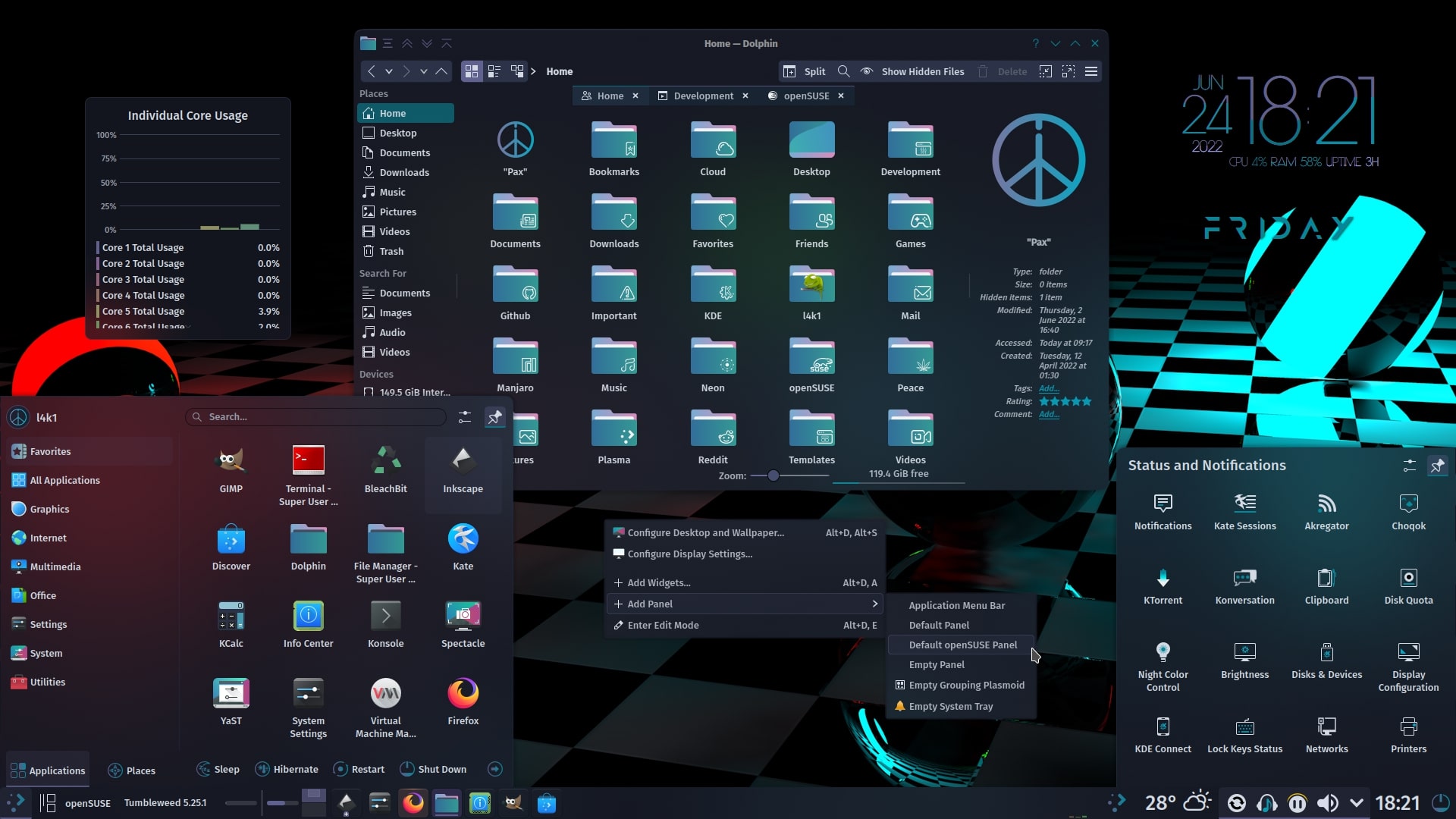The image size is (1456, 819).
Task: Launch Konsole terminal
Action: click(385, 625)
